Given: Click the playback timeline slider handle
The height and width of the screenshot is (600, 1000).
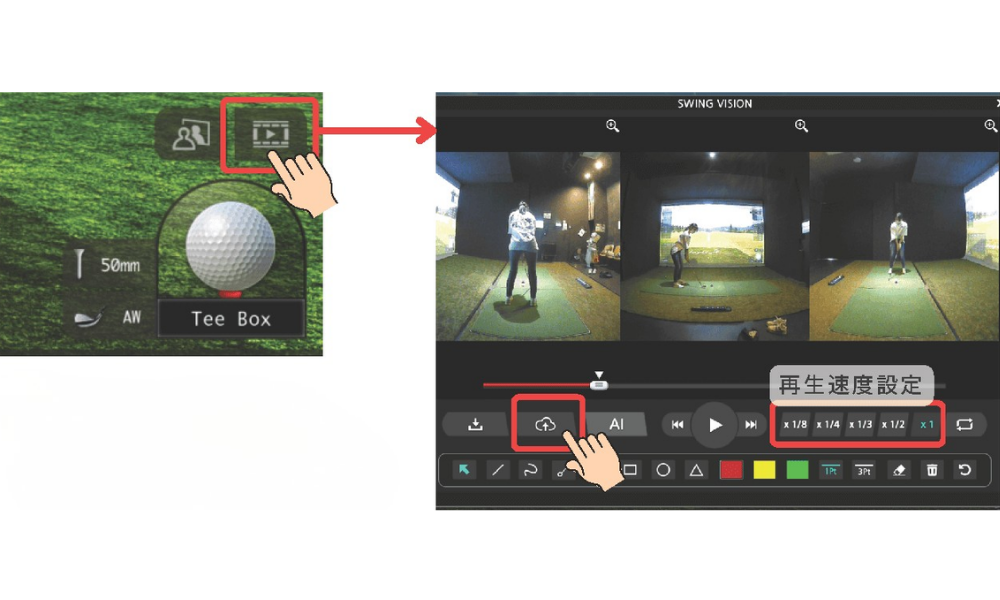Looking at the screenshot, I should pos(598,385).
